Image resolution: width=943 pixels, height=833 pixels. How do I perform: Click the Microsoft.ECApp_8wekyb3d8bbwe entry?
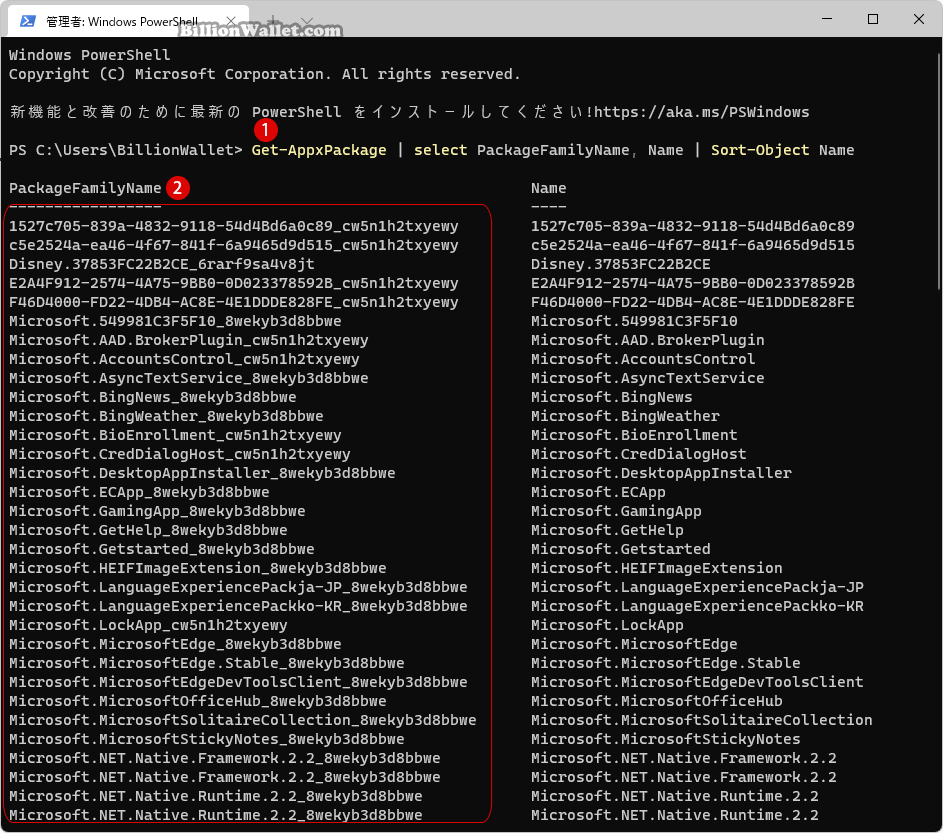(139, 492)
